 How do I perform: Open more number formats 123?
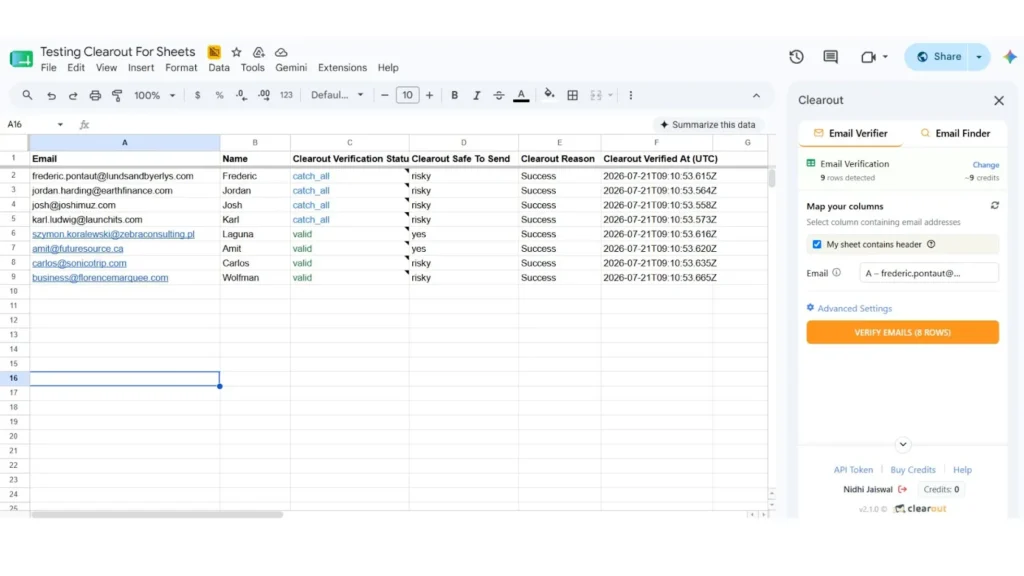point(286,95)
